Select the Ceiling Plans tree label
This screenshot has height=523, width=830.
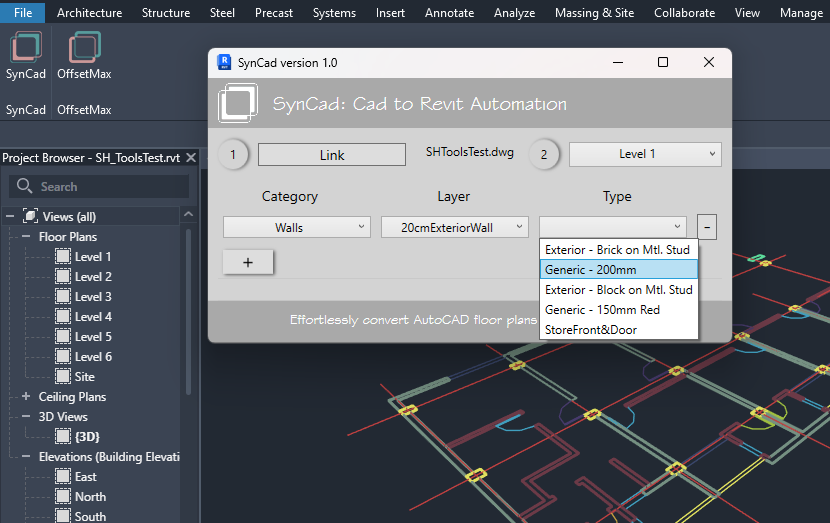(73, 396)
